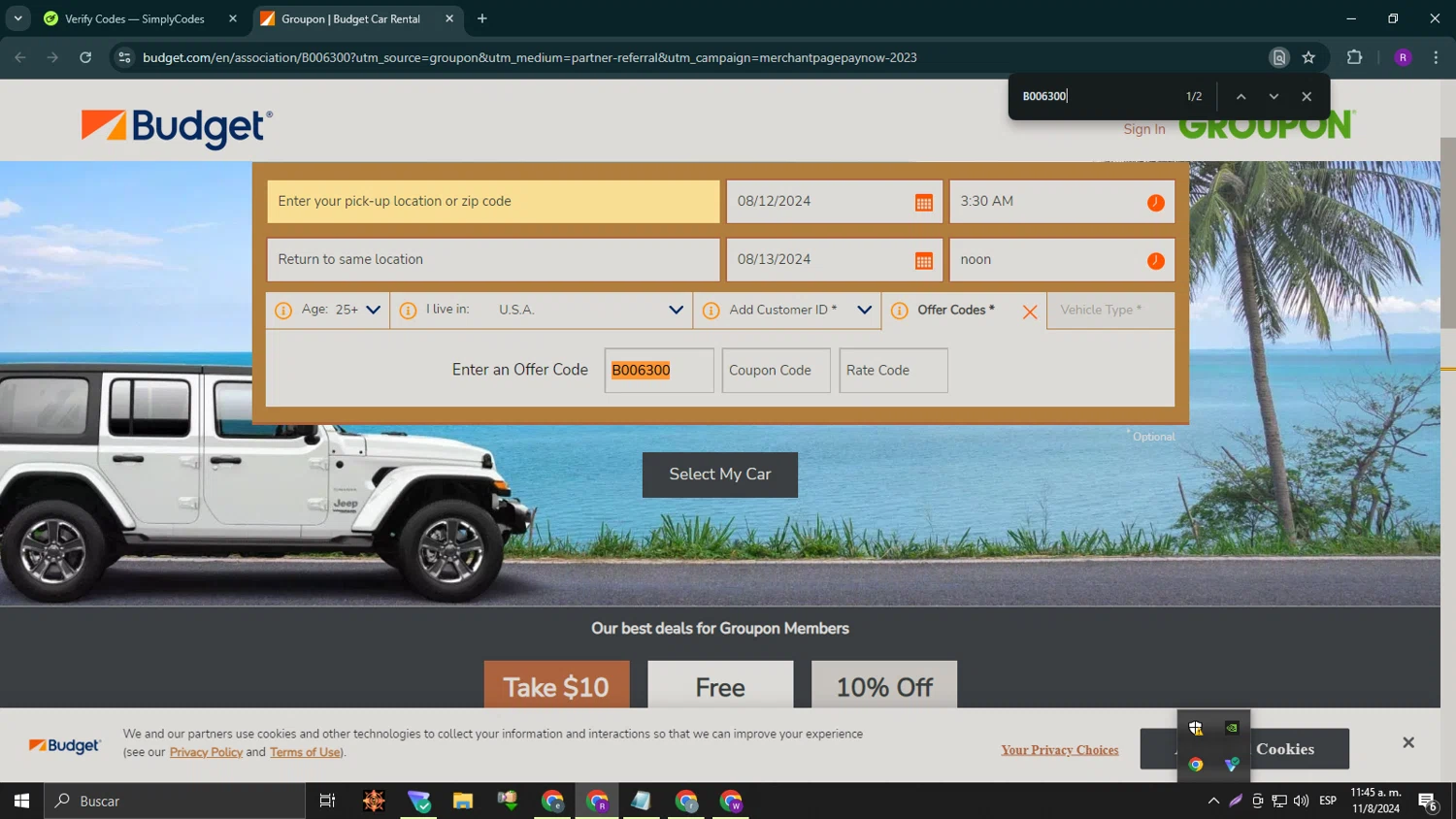Open the return date calendar icon
This screenshot has width=1456, height=819.
[923, 260]
